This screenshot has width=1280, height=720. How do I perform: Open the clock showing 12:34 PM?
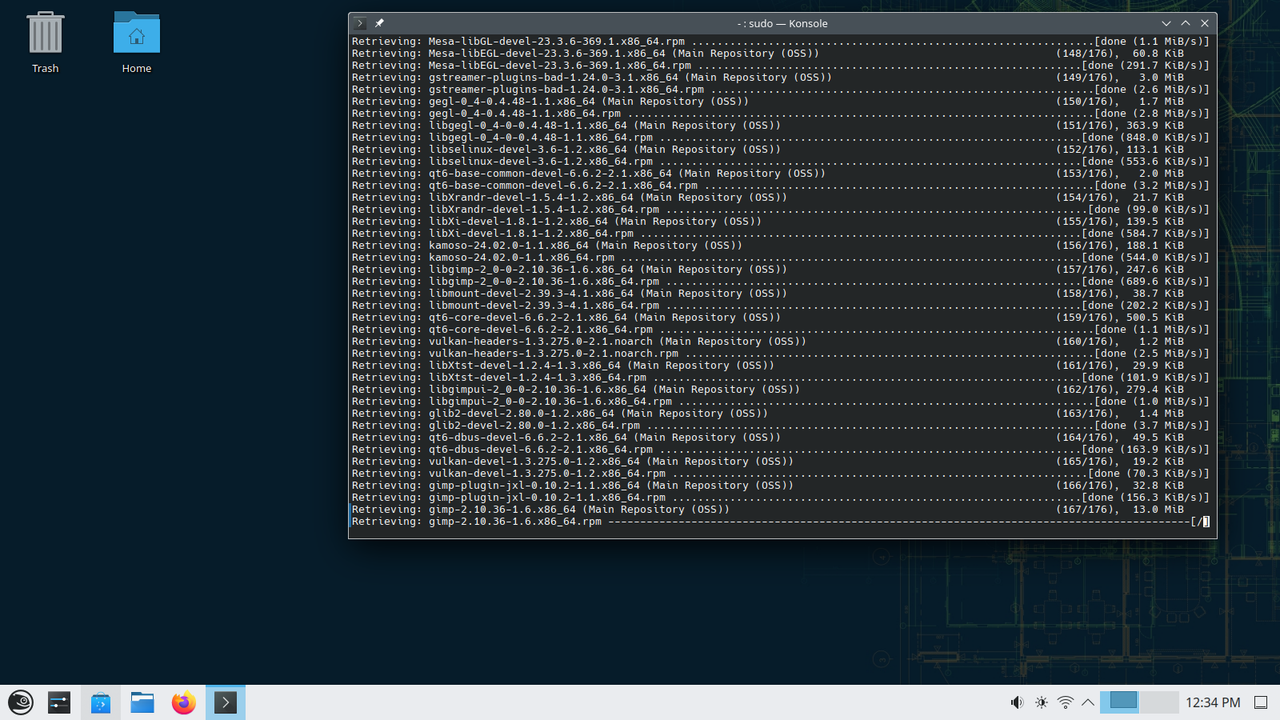click(x=1212, y=703)
